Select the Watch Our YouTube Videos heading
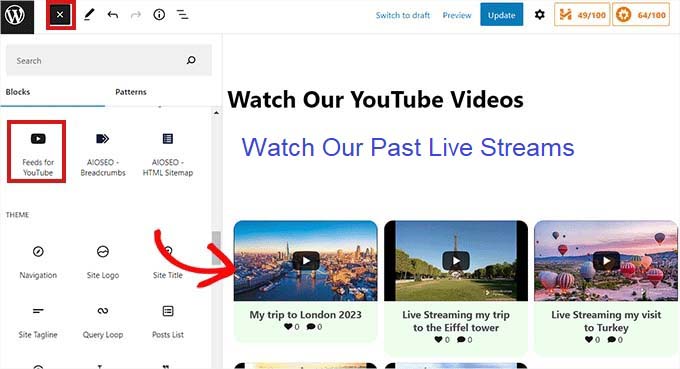The width and height of the screenshot is (680, 369). coord(376,100)
